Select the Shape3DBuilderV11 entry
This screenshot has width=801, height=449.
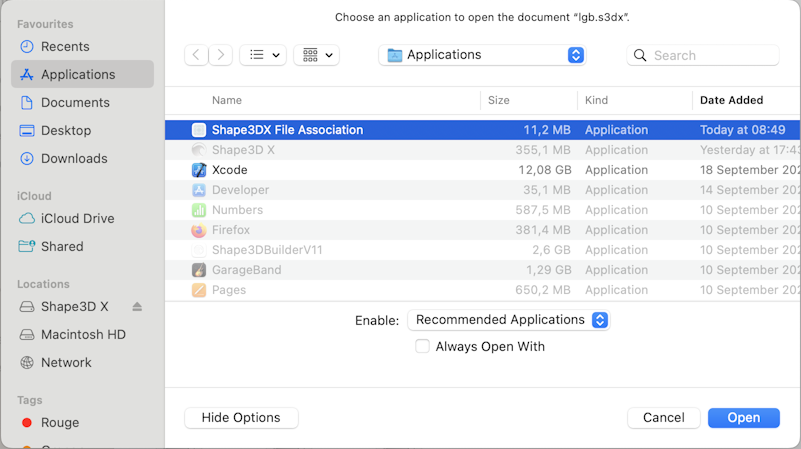coord(267,250)
